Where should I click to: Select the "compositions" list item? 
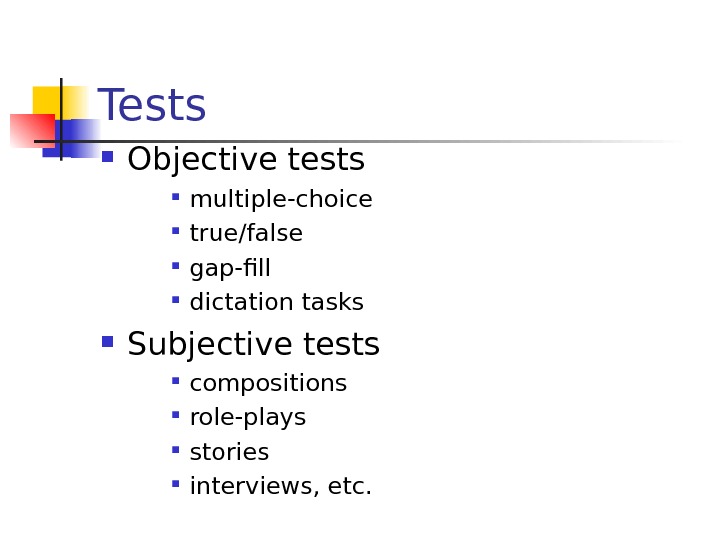pyautogui.click(x=268, y=384)
